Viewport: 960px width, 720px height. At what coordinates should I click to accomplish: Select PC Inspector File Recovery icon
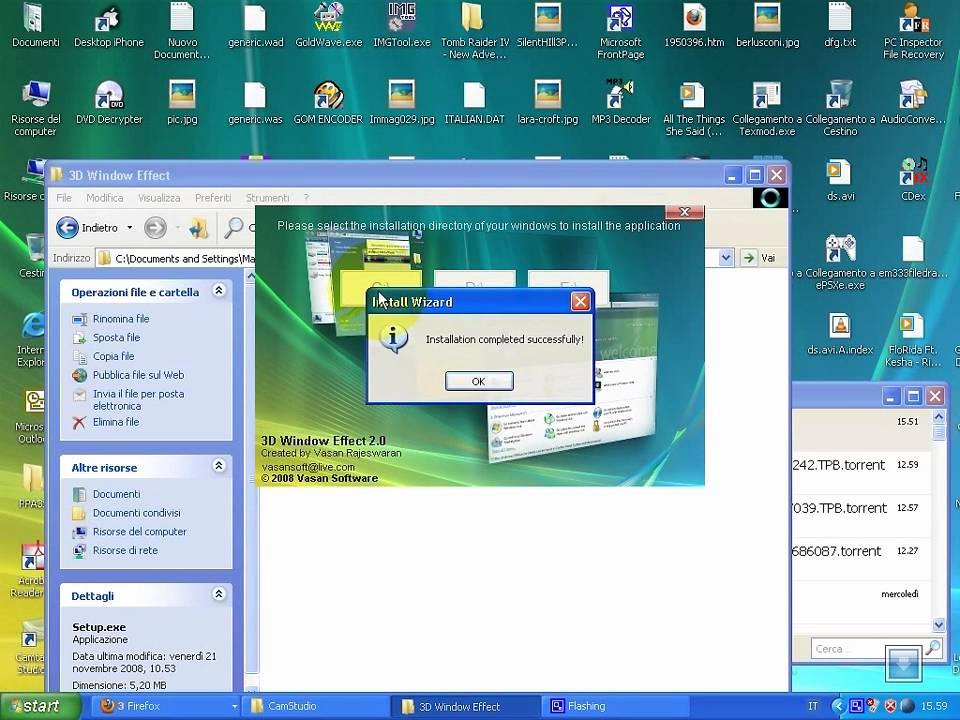(x=913, y=31)
